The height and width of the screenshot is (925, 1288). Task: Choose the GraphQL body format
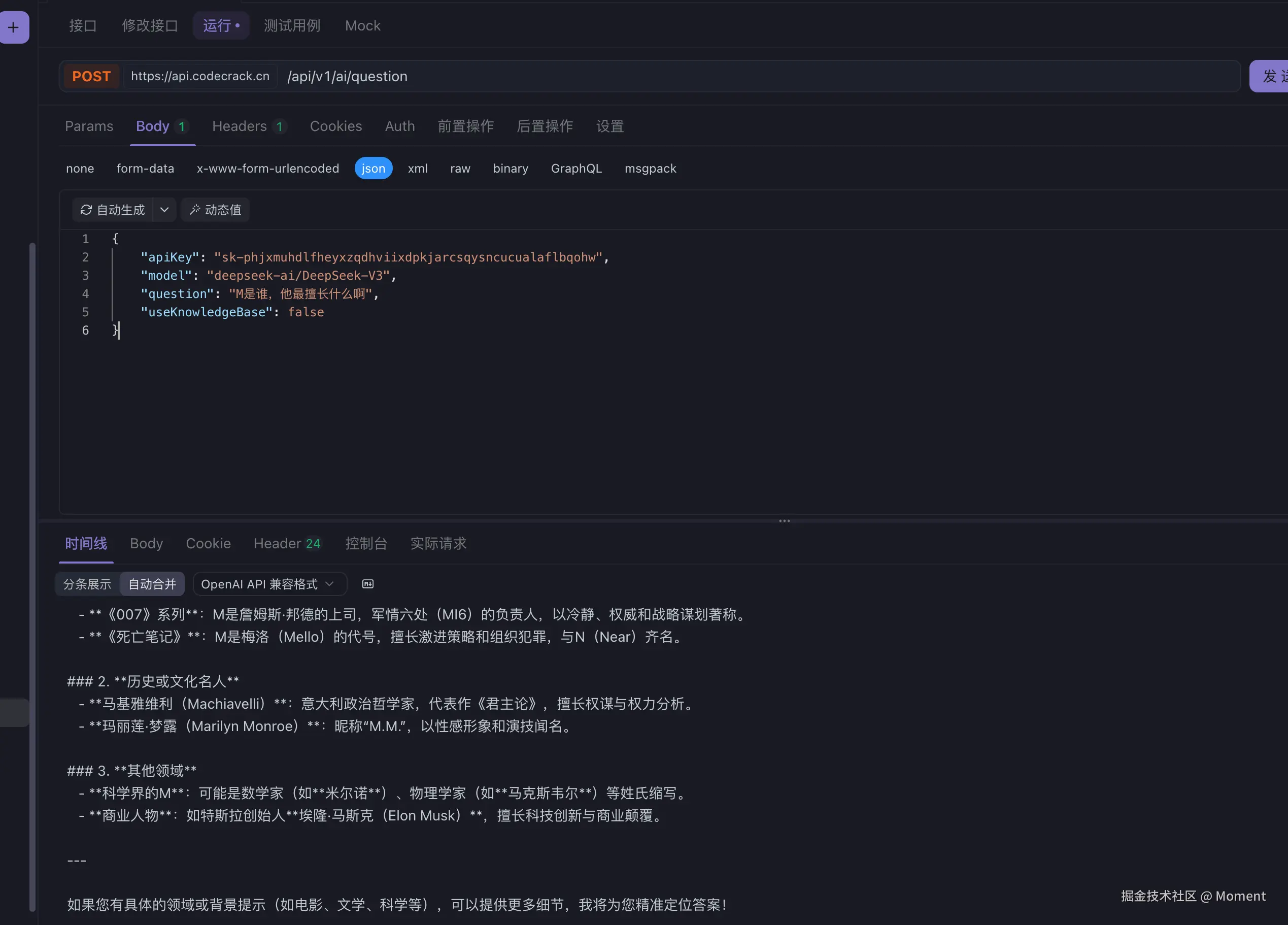click(576, 168)
